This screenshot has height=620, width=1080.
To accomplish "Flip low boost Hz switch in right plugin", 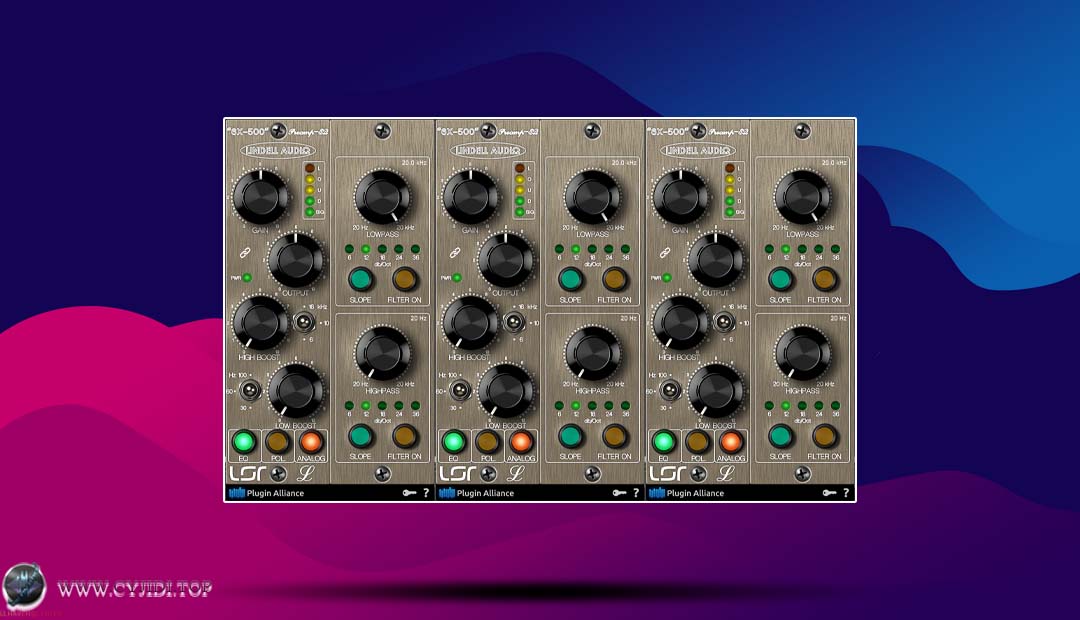I will pos(670,391).
